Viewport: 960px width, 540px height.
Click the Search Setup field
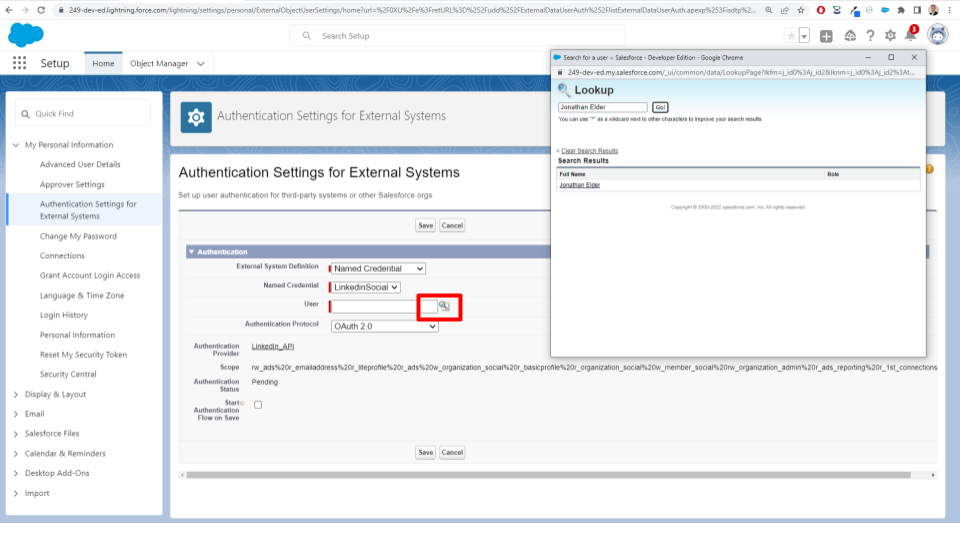[x=457, y=36]
